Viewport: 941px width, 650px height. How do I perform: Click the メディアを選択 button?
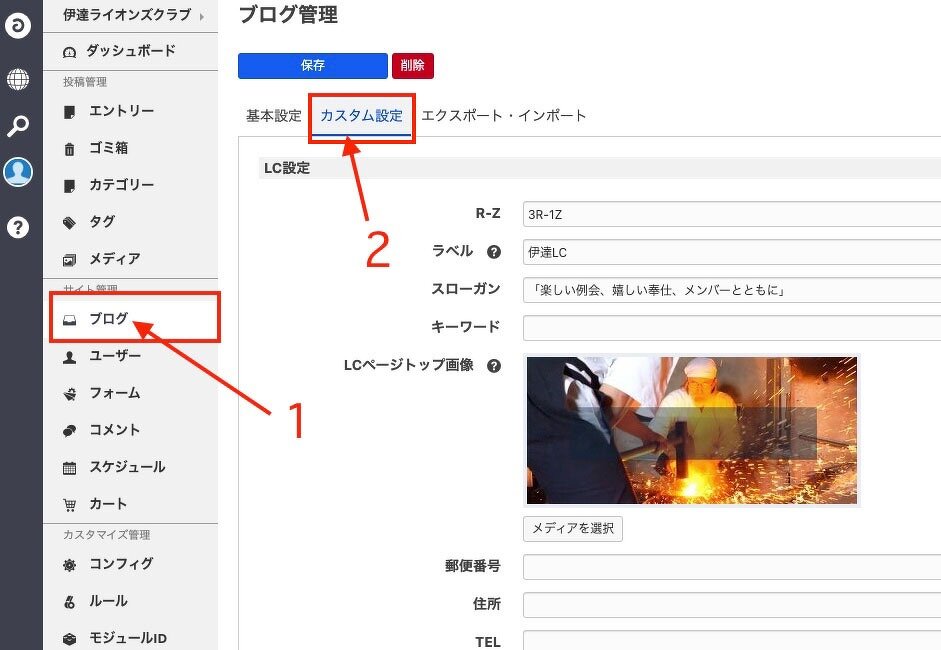point(572,529)
